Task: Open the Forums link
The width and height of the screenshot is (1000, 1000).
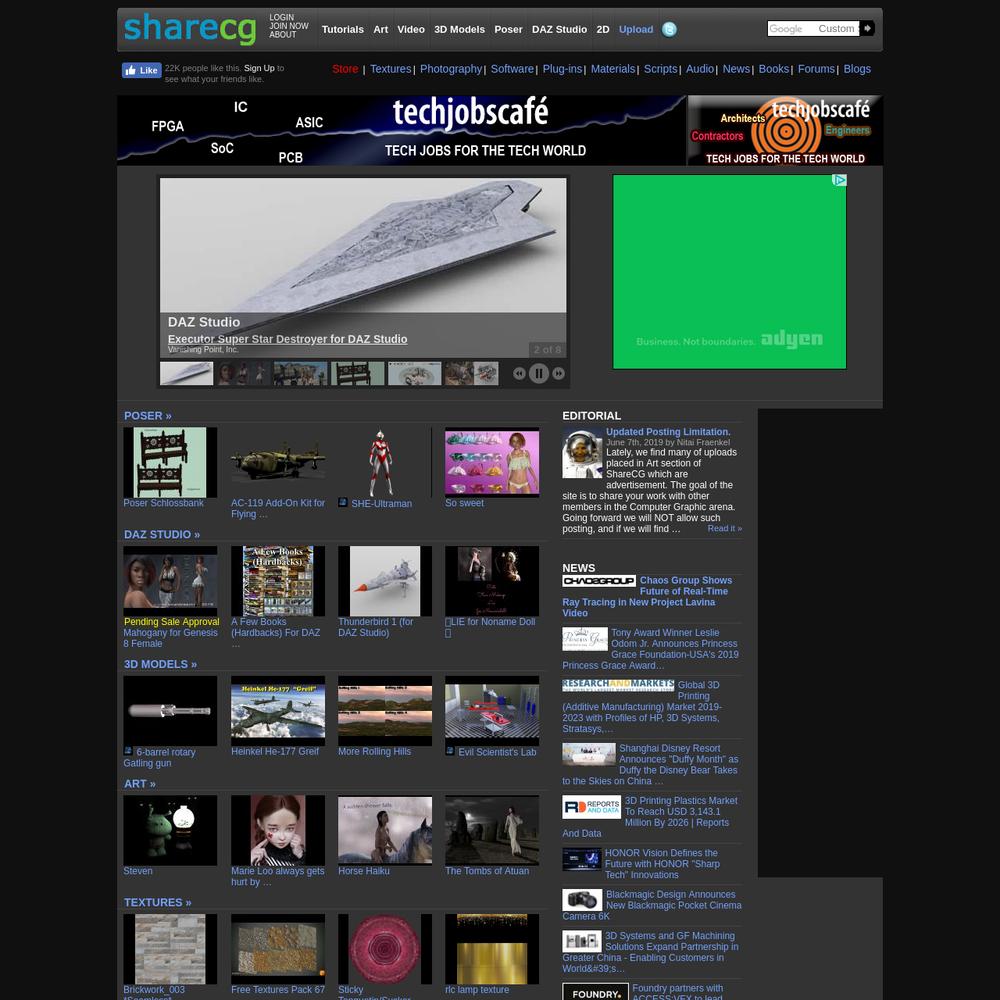Action: click(816, 69)
